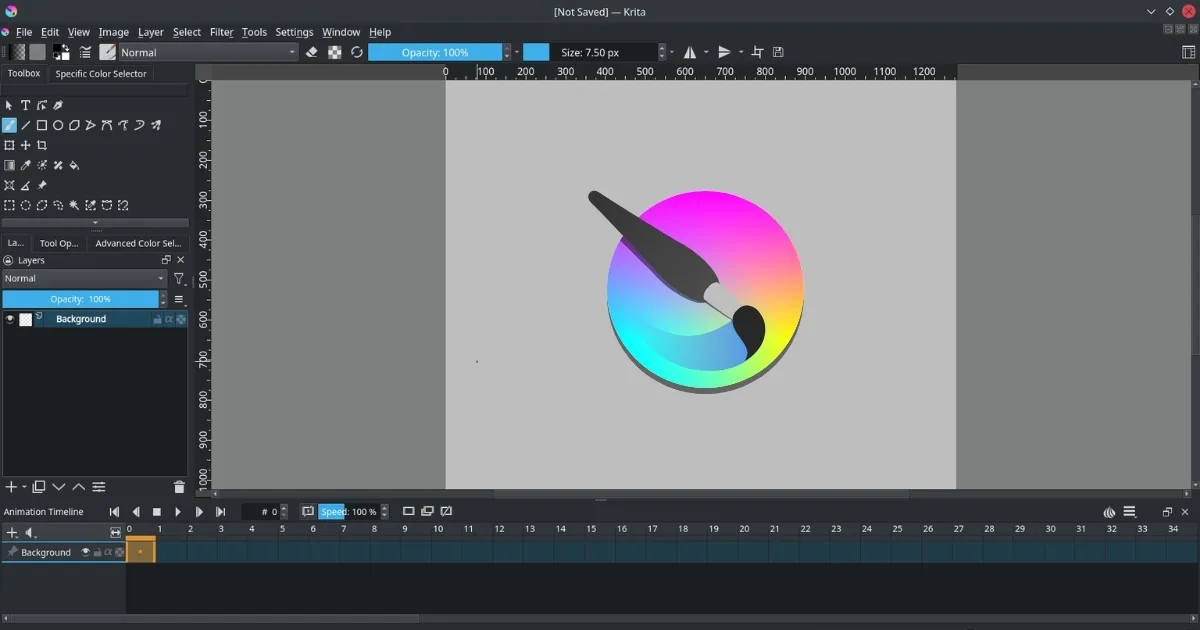Select the Transform tool
The image size is (1200, 630).
coord(9,145)
